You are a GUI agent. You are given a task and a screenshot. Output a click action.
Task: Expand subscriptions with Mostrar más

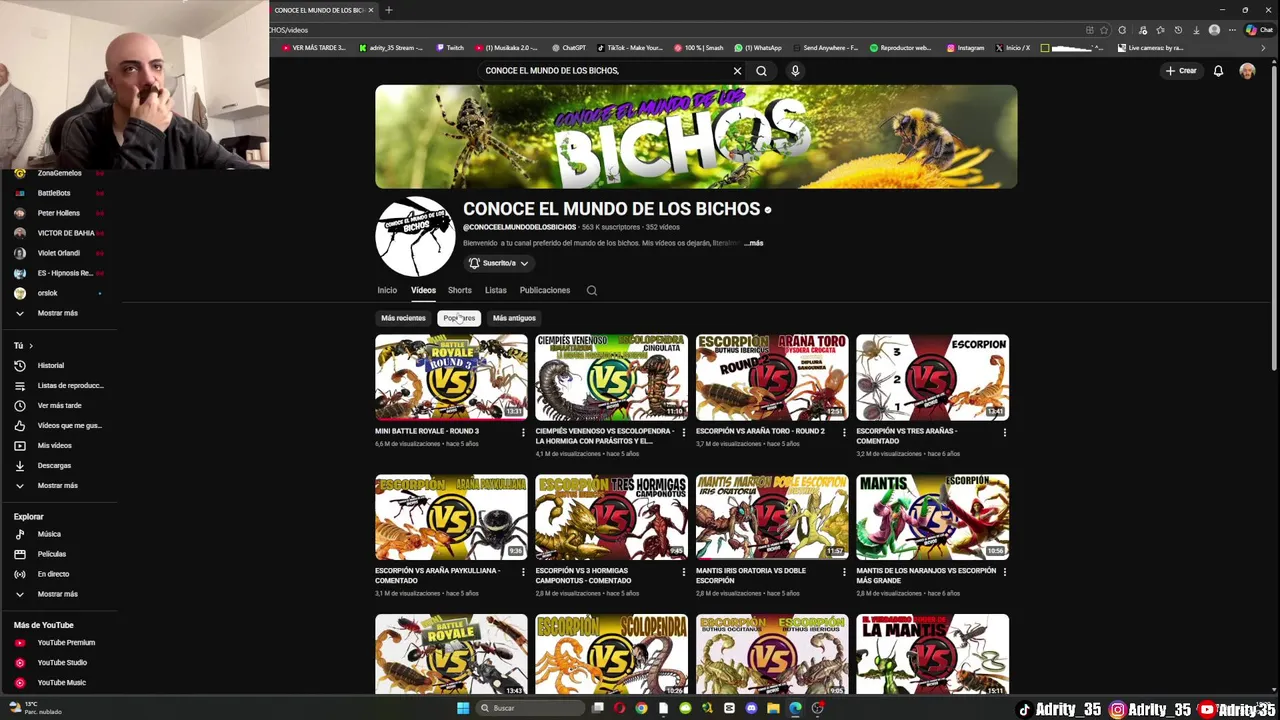(x=57, y=313)
